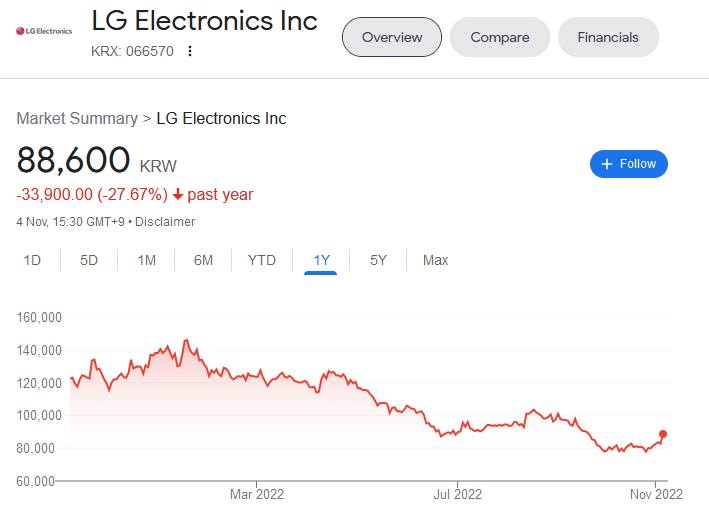Select the 1Y time range
The width and height of the screenshot is (709, 522).
[x=321, y=260]
